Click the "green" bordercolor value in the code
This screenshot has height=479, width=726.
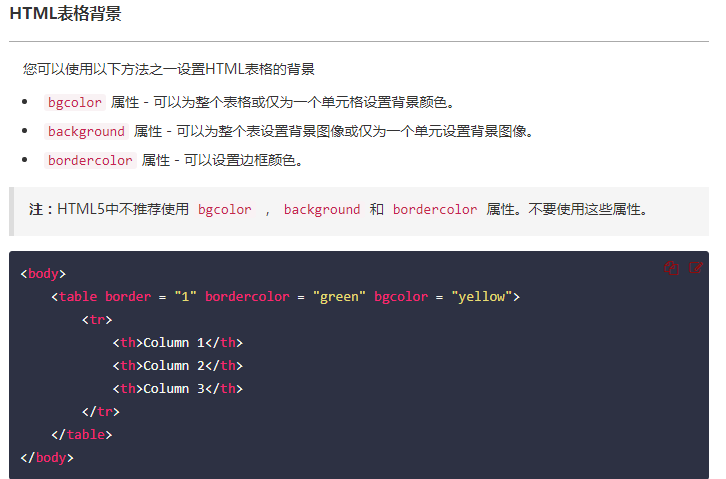(339, 296)
